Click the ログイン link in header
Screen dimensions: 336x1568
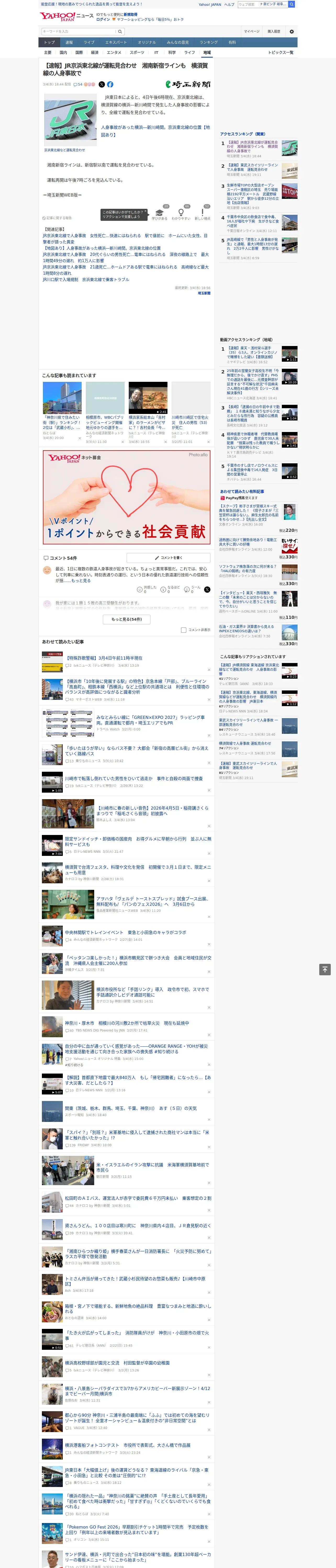pos(103,20)
